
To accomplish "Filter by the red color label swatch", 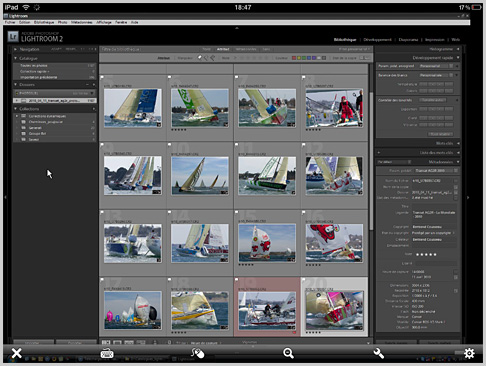I will (294, 58).
